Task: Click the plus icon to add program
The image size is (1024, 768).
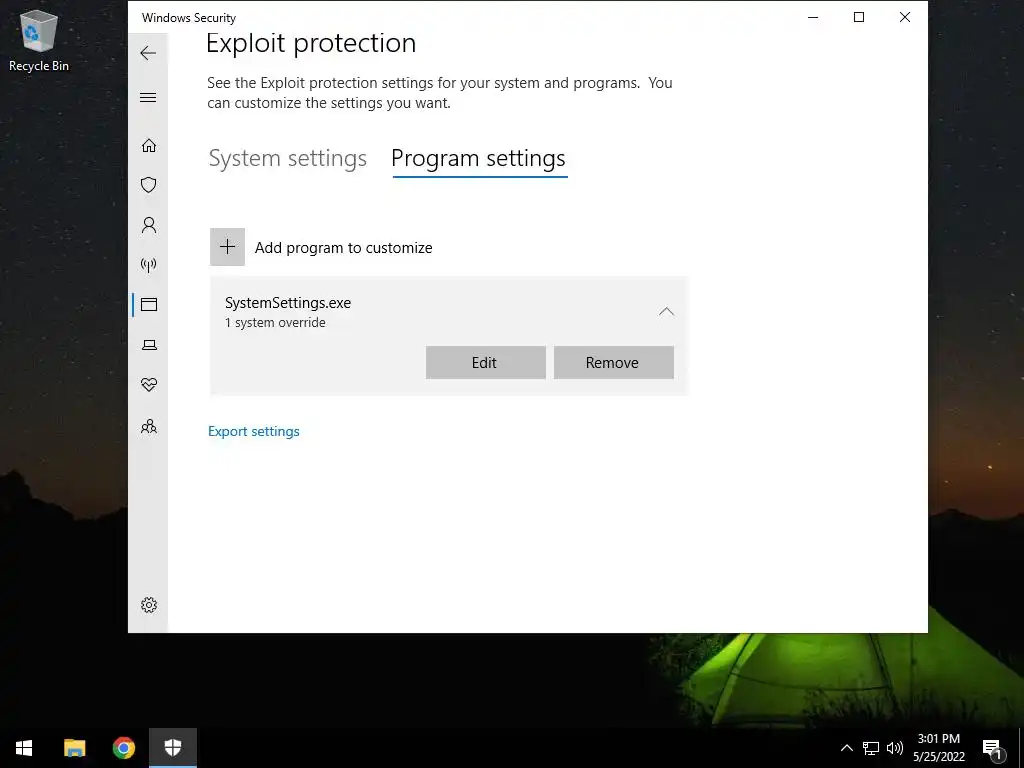Action: click(227, 247)
